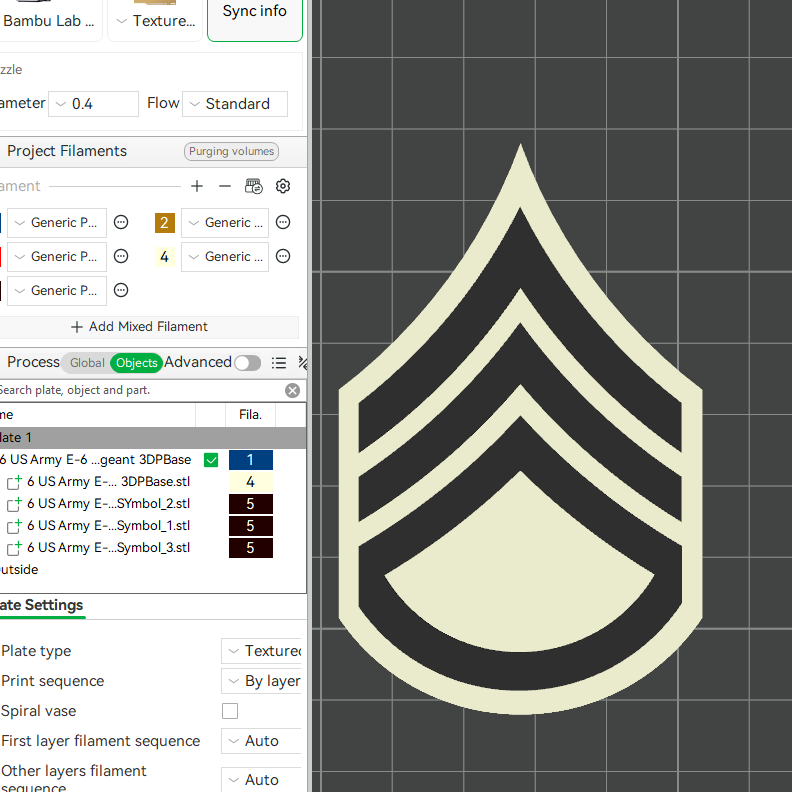Open options for filament 4 Generic
792x792 pixels.
pos(283,257)
